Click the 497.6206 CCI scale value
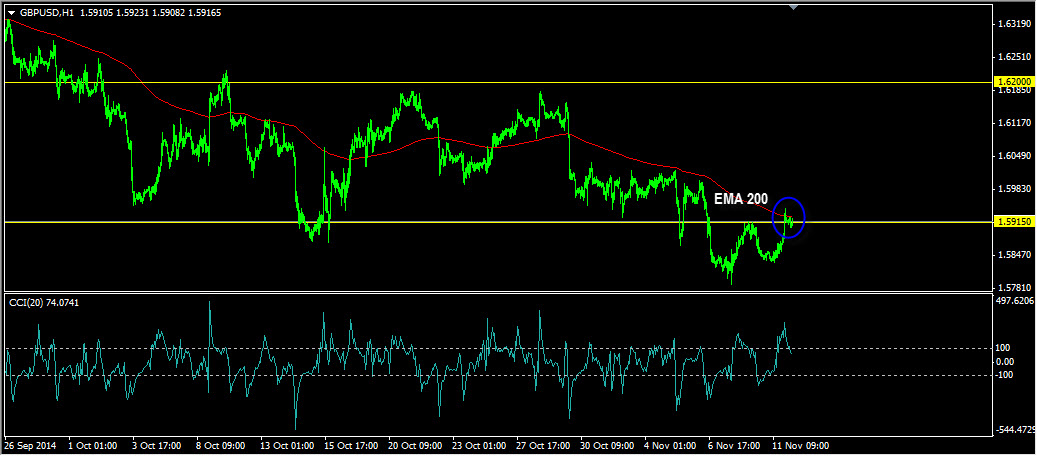1037x456 pixels. (1016, 300)
